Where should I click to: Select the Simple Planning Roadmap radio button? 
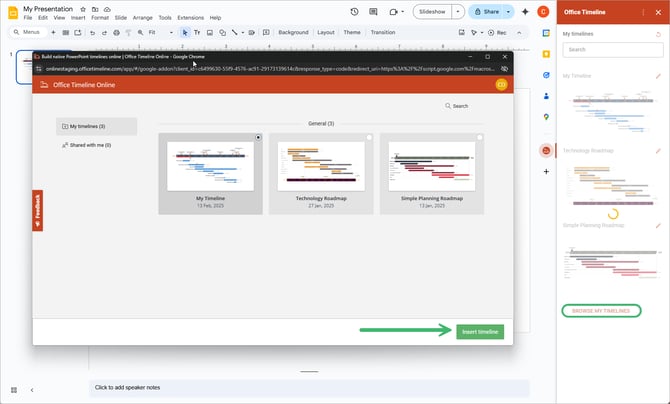479,137
